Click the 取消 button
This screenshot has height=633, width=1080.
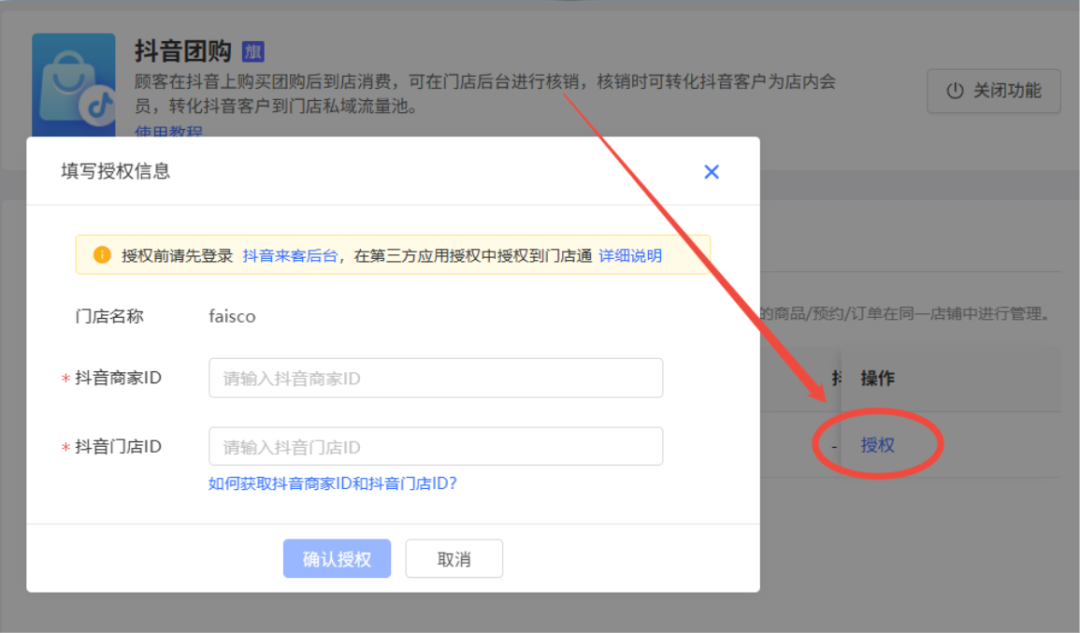pos(454,559)
